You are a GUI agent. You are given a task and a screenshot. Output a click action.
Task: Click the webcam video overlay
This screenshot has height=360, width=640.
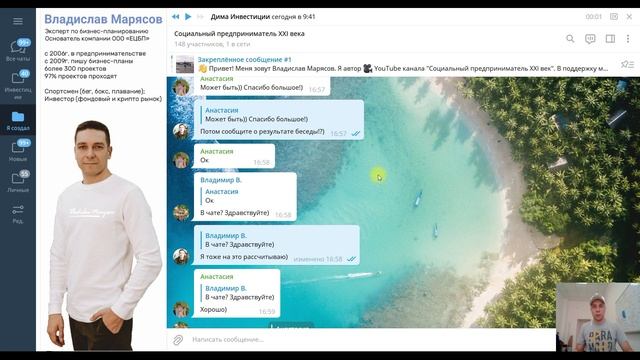coord(598,317)
